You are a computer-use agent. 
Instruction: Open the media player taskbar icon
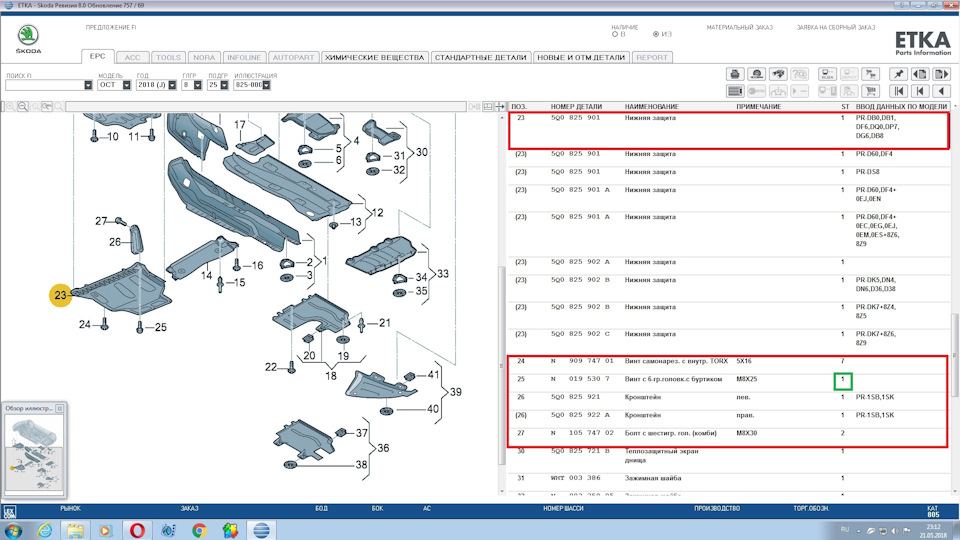(x=106, y=530)
